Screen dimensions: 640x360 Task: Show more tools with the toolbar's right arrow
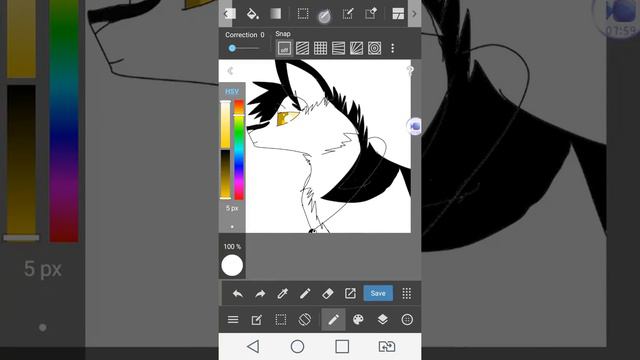point(414,14)
